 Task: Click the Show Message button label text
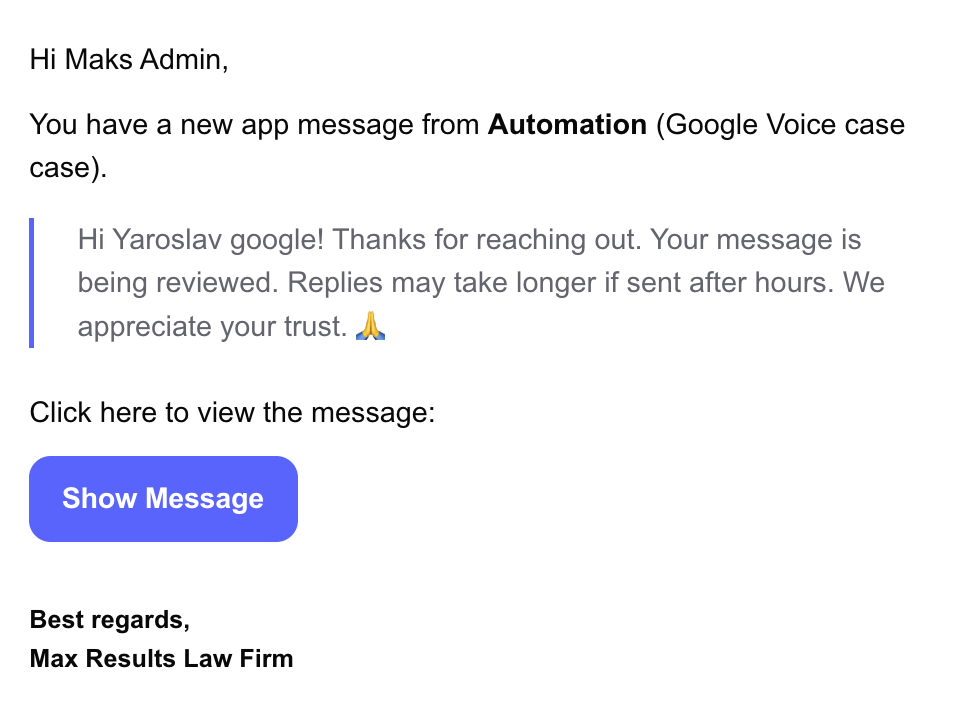162,498
